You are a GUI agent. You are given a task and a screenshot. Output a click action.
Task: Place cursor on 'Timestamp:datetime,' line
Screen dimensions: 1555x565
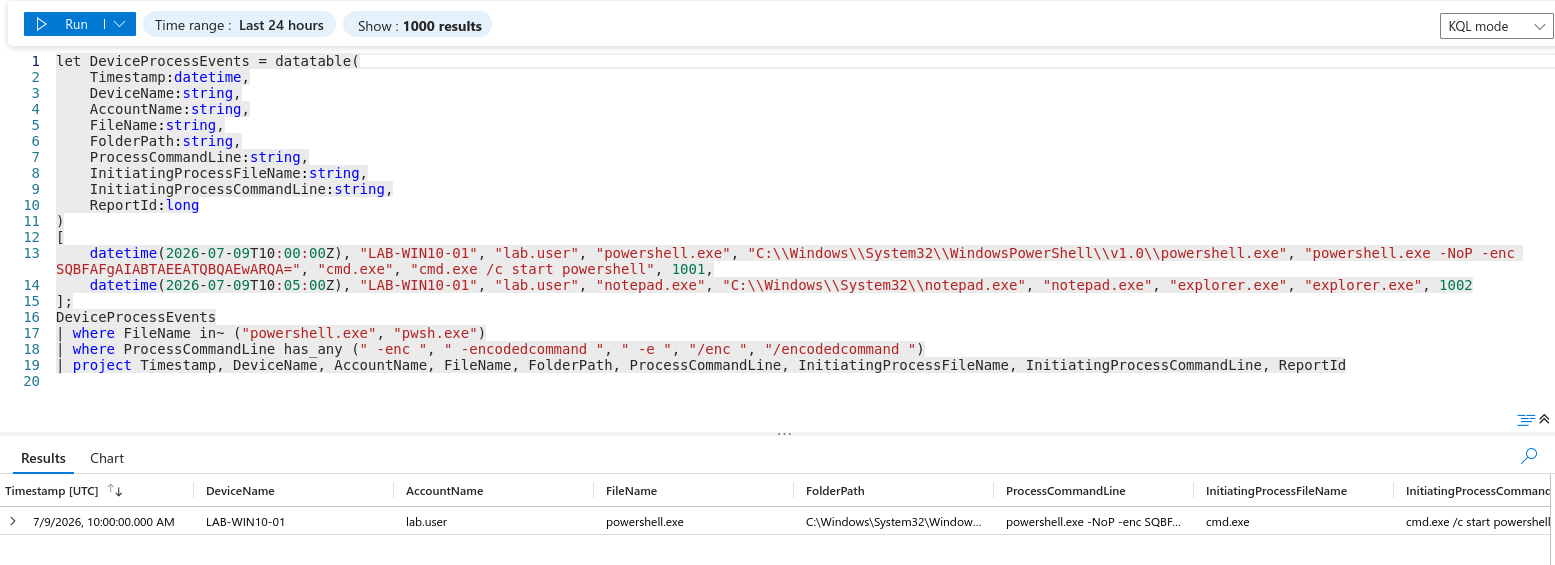click(169, 77)
